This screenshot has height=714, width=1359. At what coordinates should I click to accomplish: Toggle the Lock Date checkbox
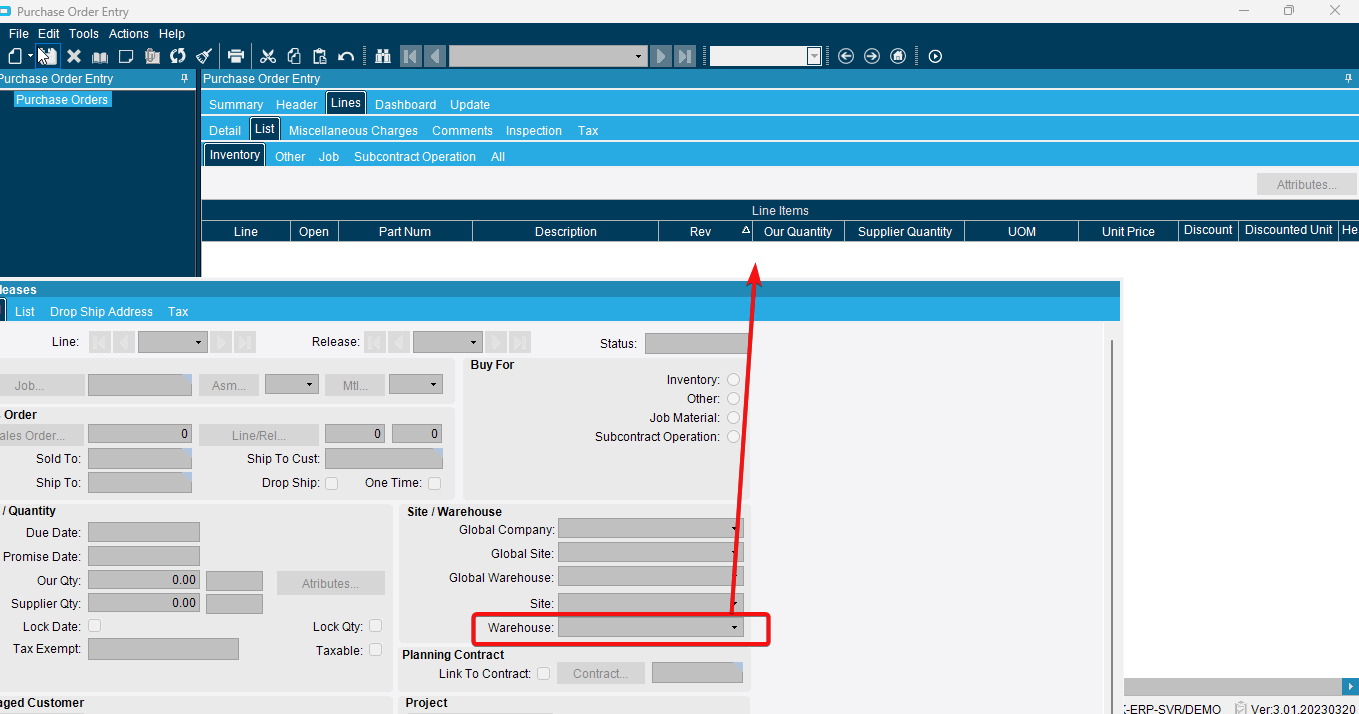point(95,626)
